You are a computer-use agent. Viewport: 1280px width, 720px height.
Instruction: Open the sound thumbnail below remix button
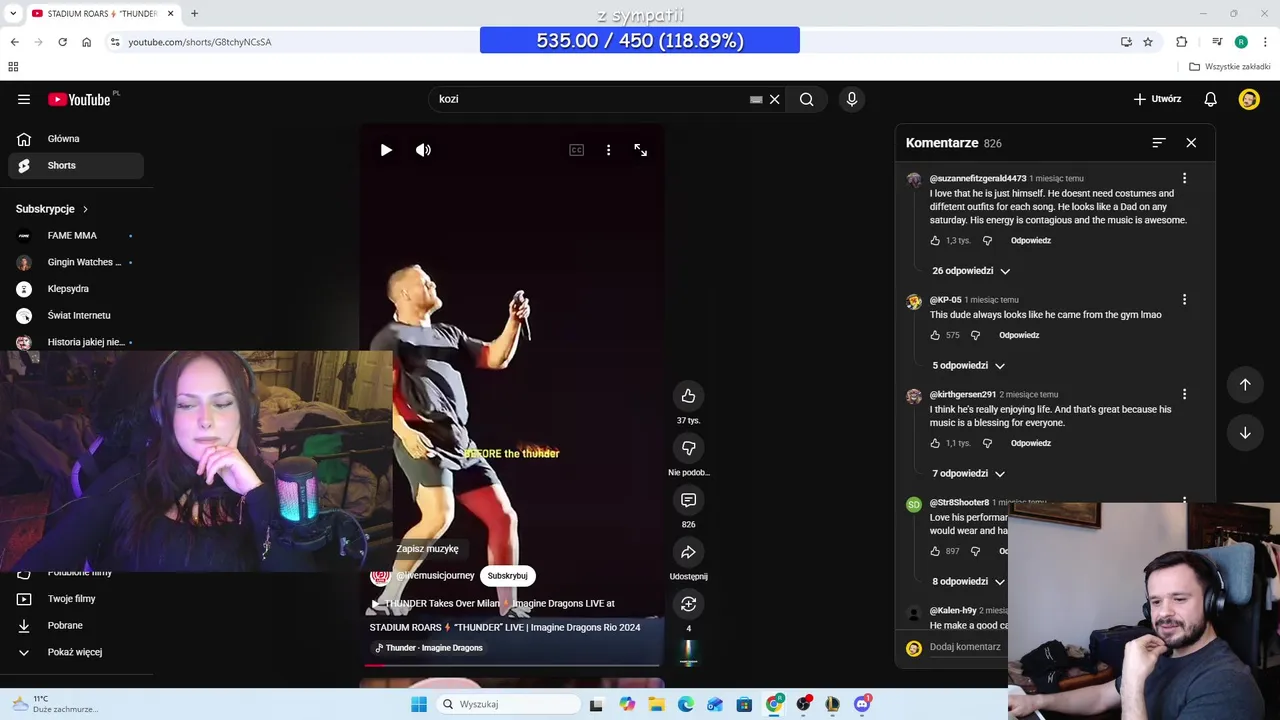pos(688,651)
